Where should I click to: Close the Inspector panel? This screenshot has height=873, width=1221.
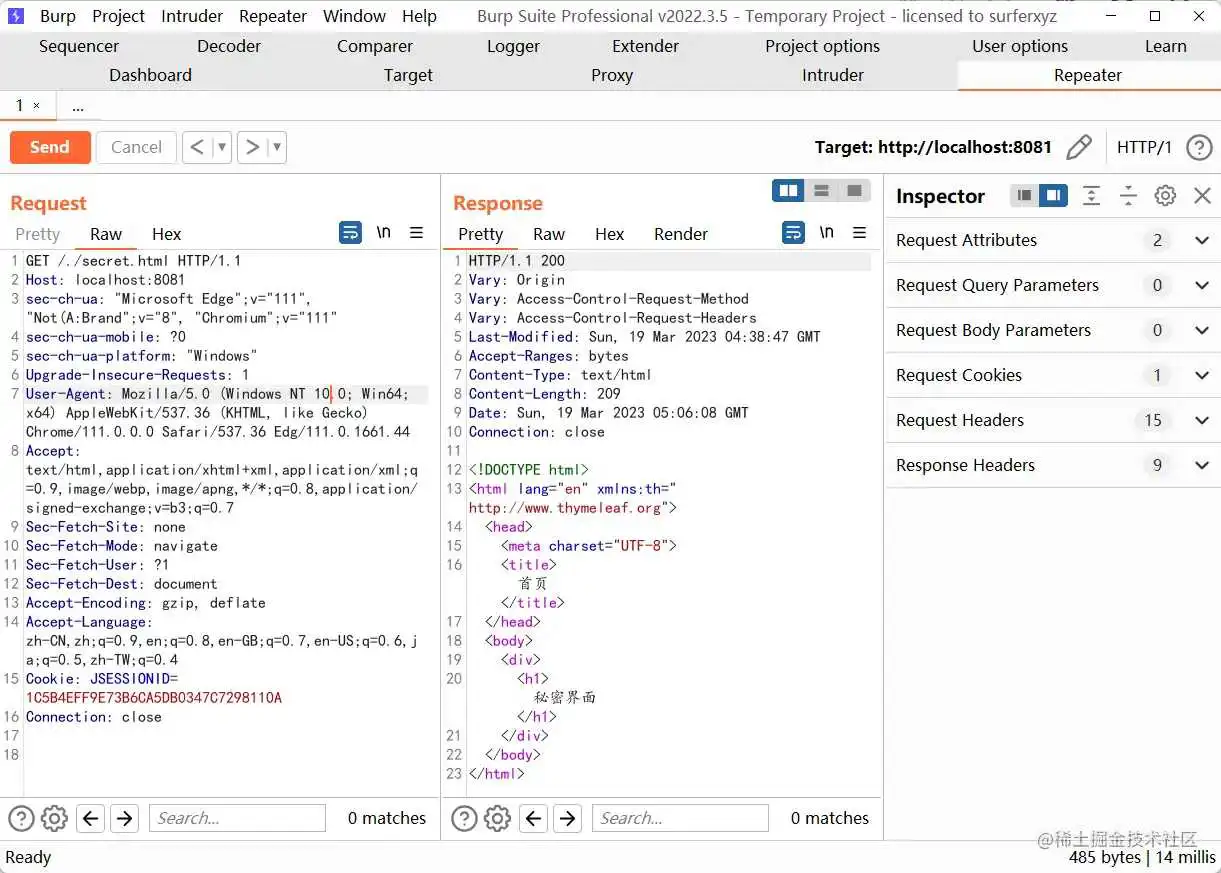[1203, 196]
